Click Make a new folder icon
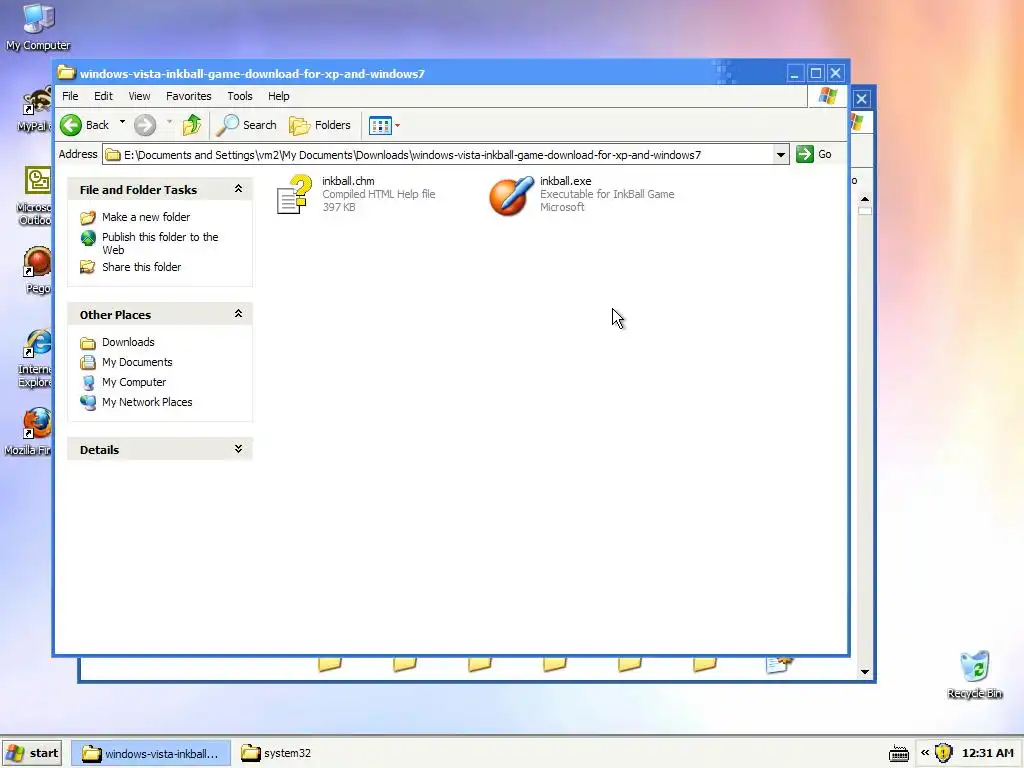The image size is (1024, 768). (x=88, y=217)
